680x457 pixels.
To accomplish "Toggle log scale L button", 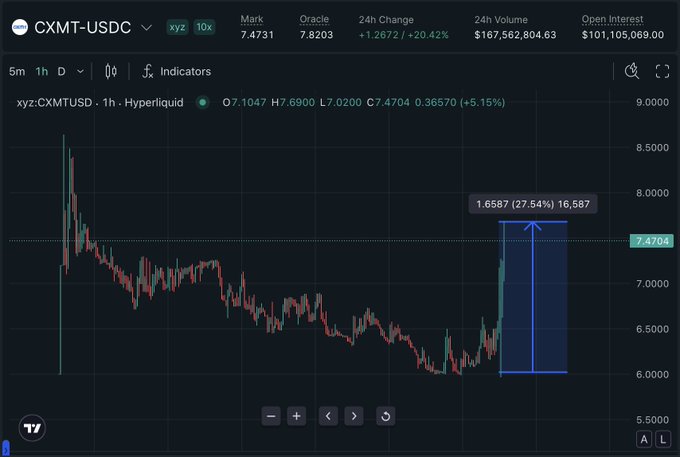I will 663,439.
